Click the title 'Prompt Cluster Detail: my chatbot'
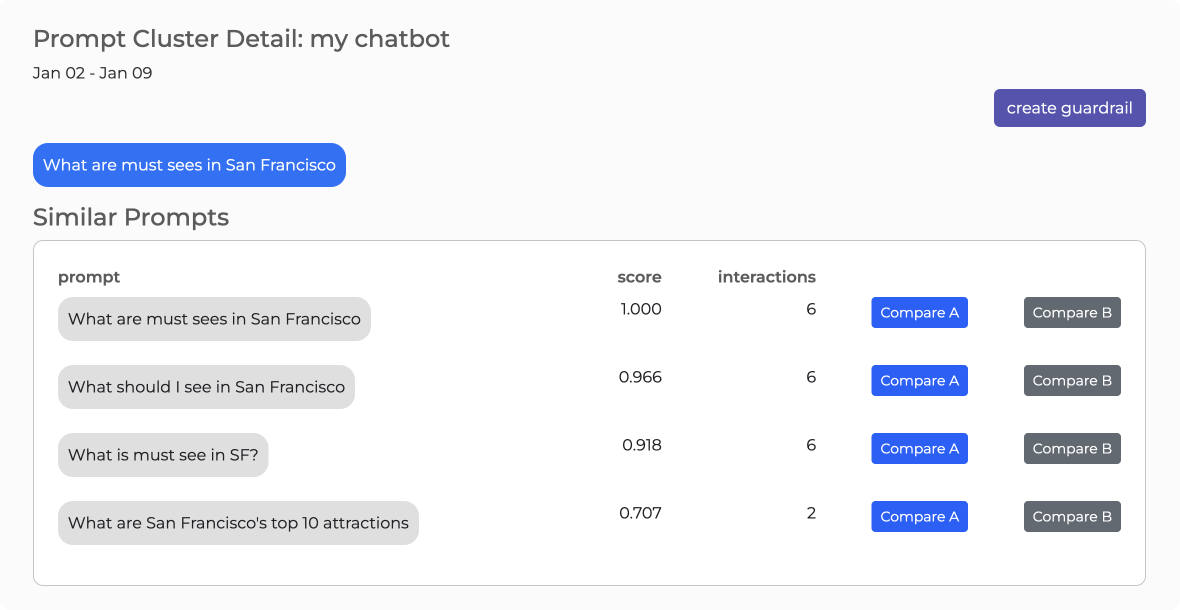This screenshot has width=1180, height=610. [241, 39]
